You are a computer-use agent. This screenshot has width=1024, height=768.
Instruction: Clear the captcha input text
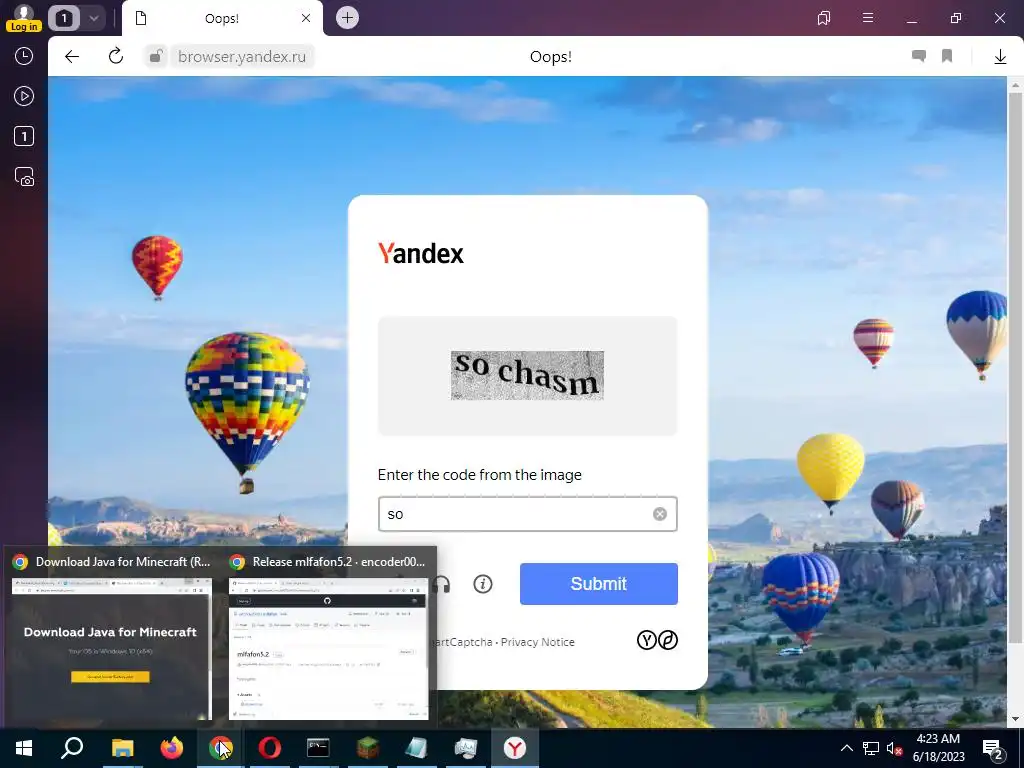[x=660, y=514]
